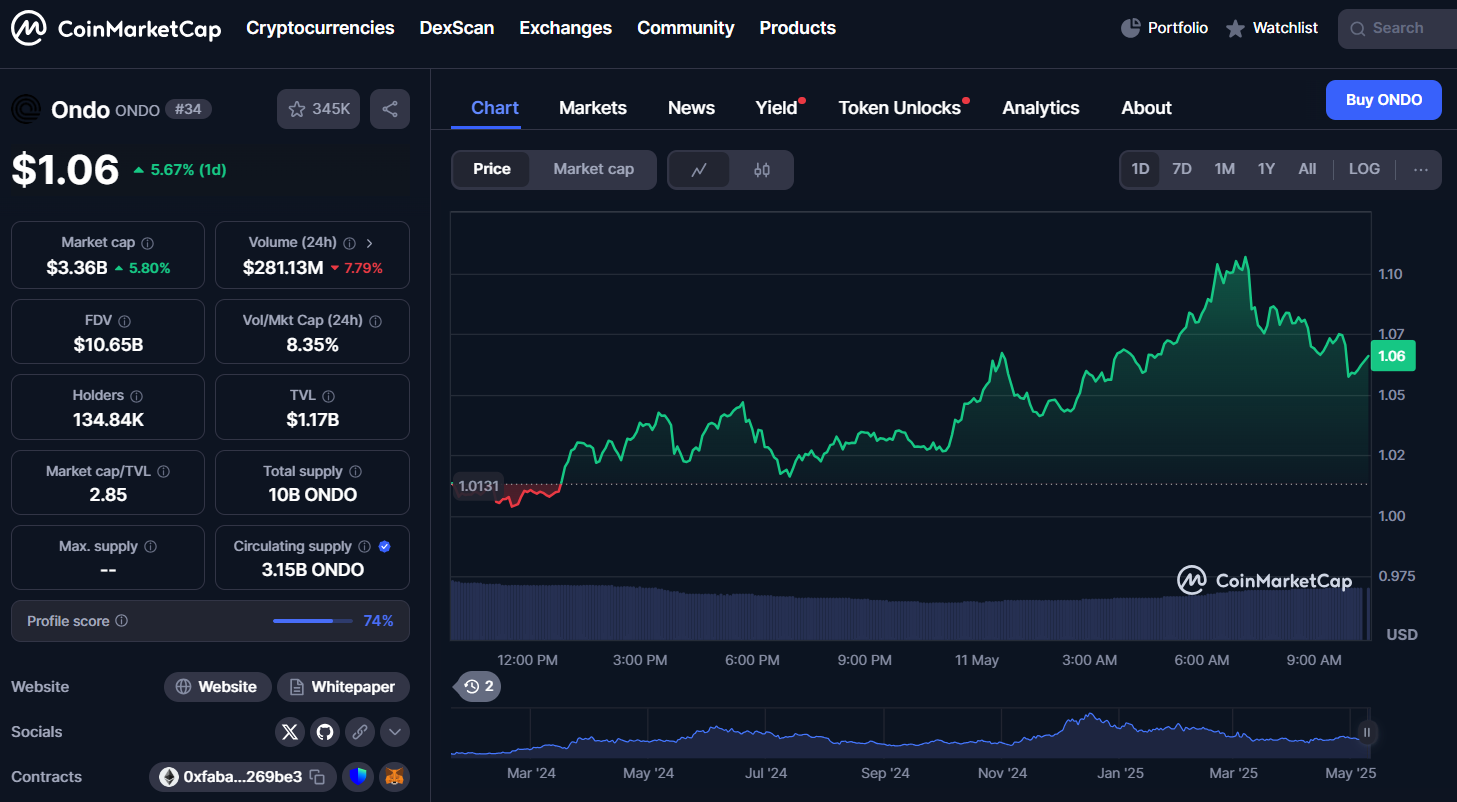Add token to MetaMask via fox icon
The height and width of the screenshot is (802, 1457).
click(x=395, y=777)
